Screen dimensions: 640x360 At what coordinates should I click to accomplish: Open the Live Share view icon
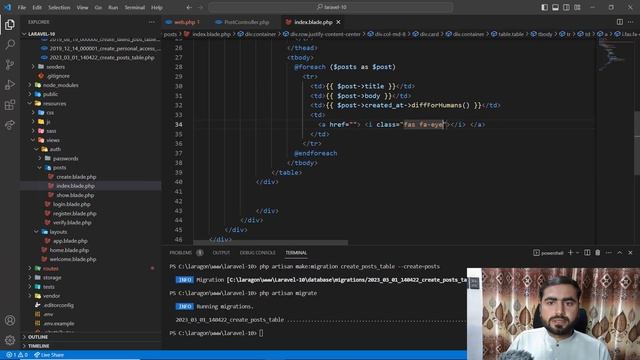10,124
